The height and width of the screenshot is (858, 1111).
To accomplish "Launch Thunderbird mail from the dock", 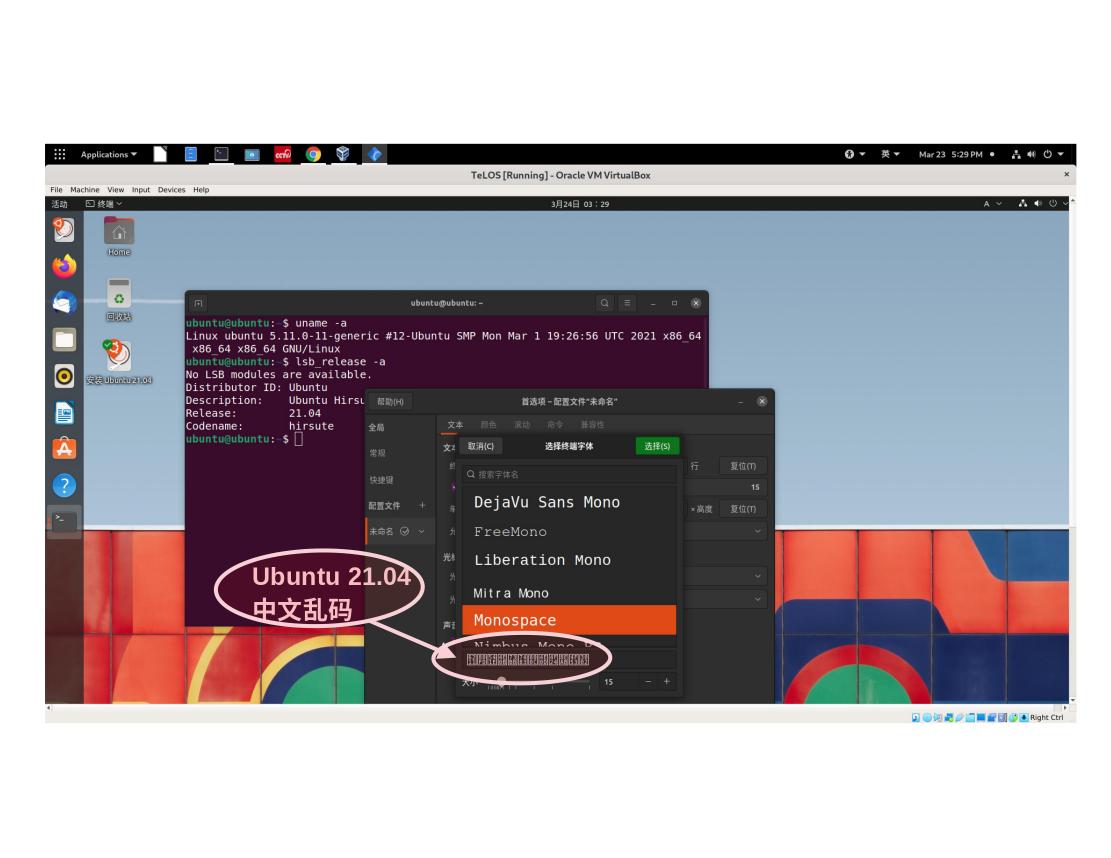I will [x=64, y=303].
